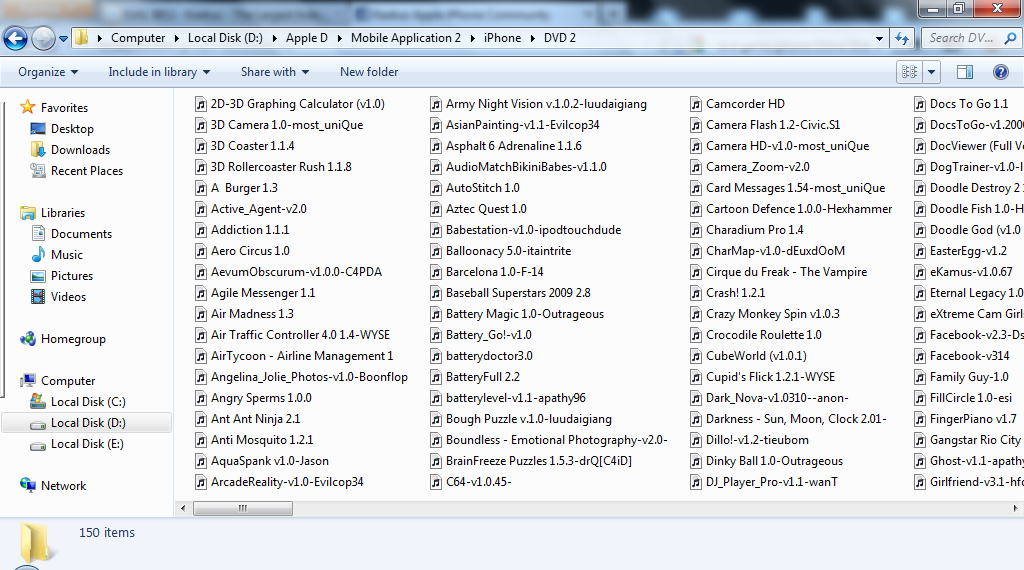Open the Documents library

(x=81, y=234)
